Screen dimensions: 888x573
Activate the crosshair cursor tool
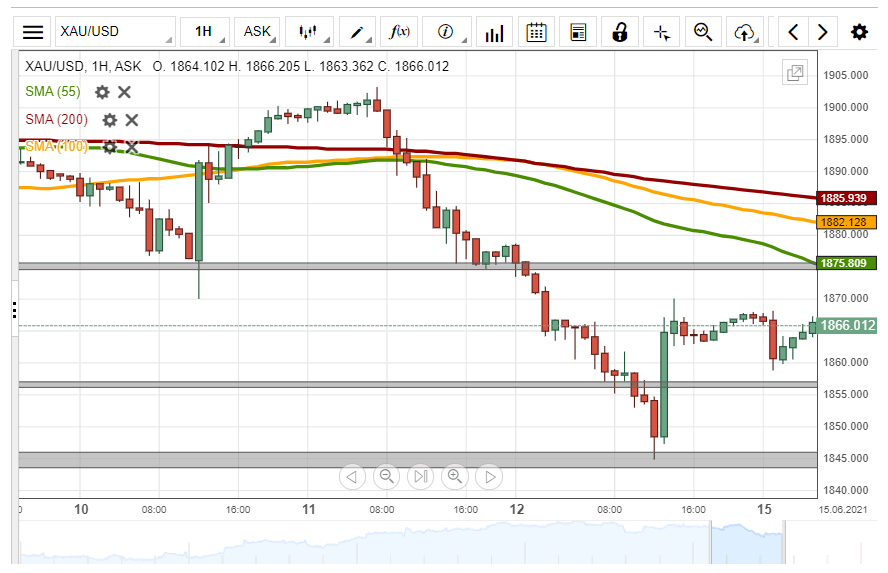pyautogui.click(x=661, y=32)
